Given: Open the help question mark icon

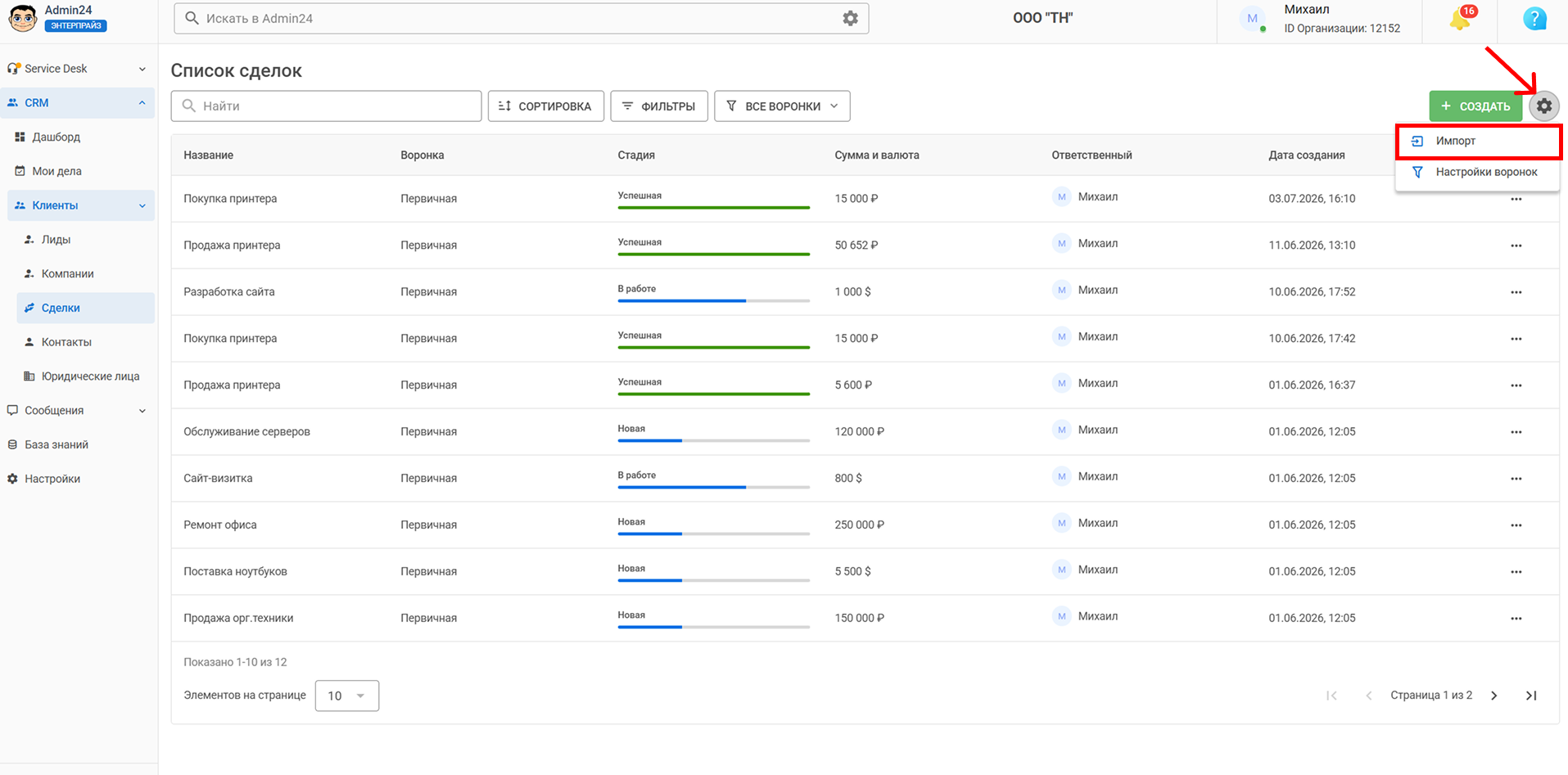Looking at the screenshot, I should point(1534,19).
